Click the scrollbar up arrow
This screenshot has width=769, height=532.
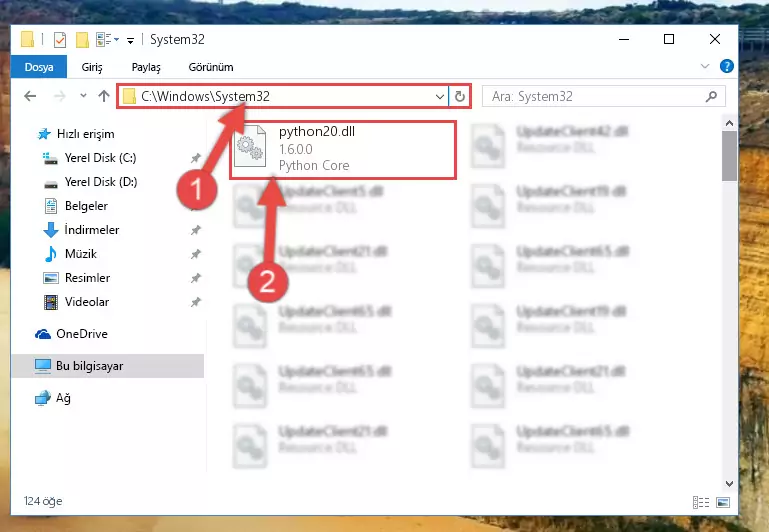click(x=729, y=123)
